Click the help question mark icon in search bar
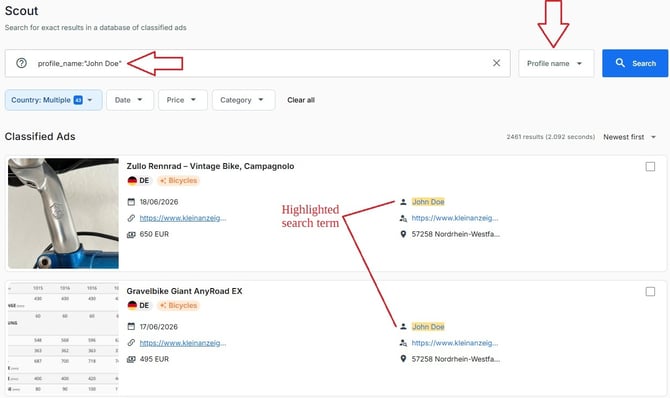 (x=21, y=63)
